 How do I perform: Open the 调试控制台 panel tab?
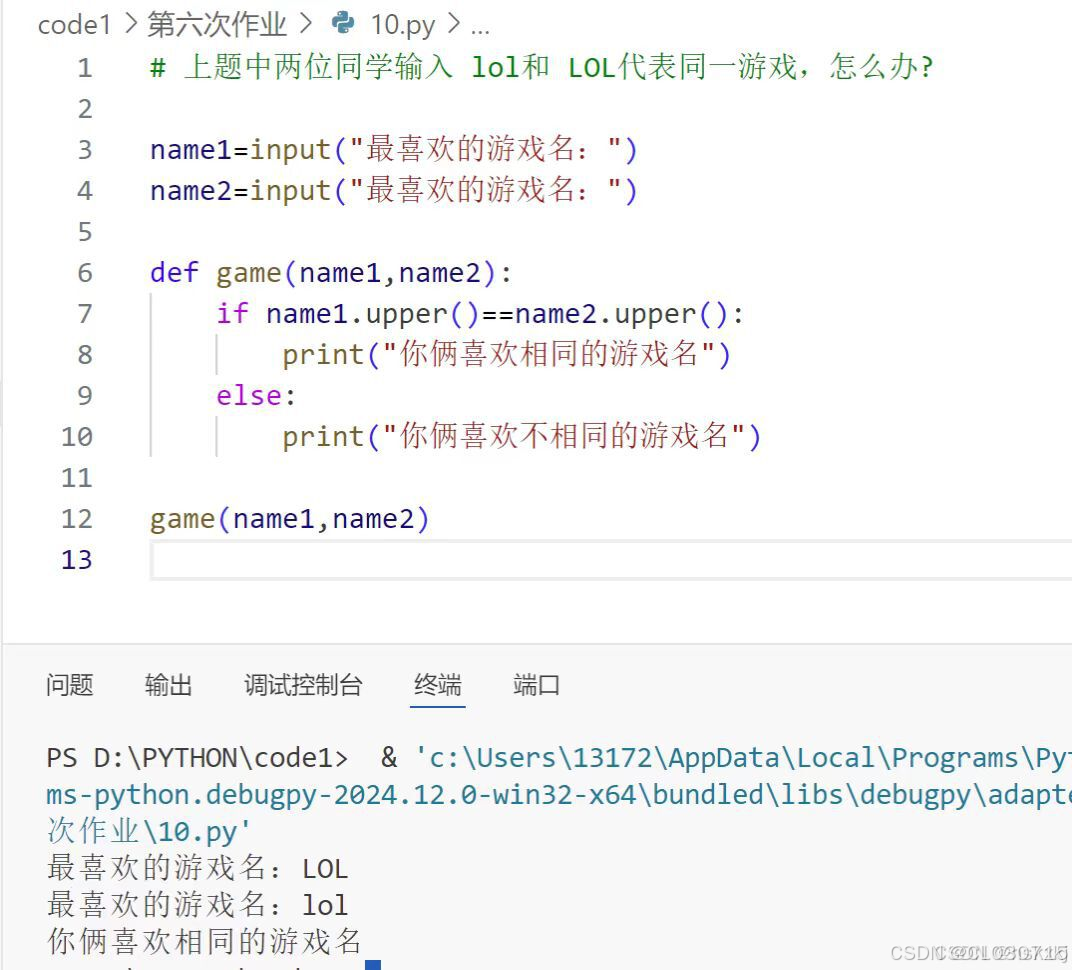[304, 684]
